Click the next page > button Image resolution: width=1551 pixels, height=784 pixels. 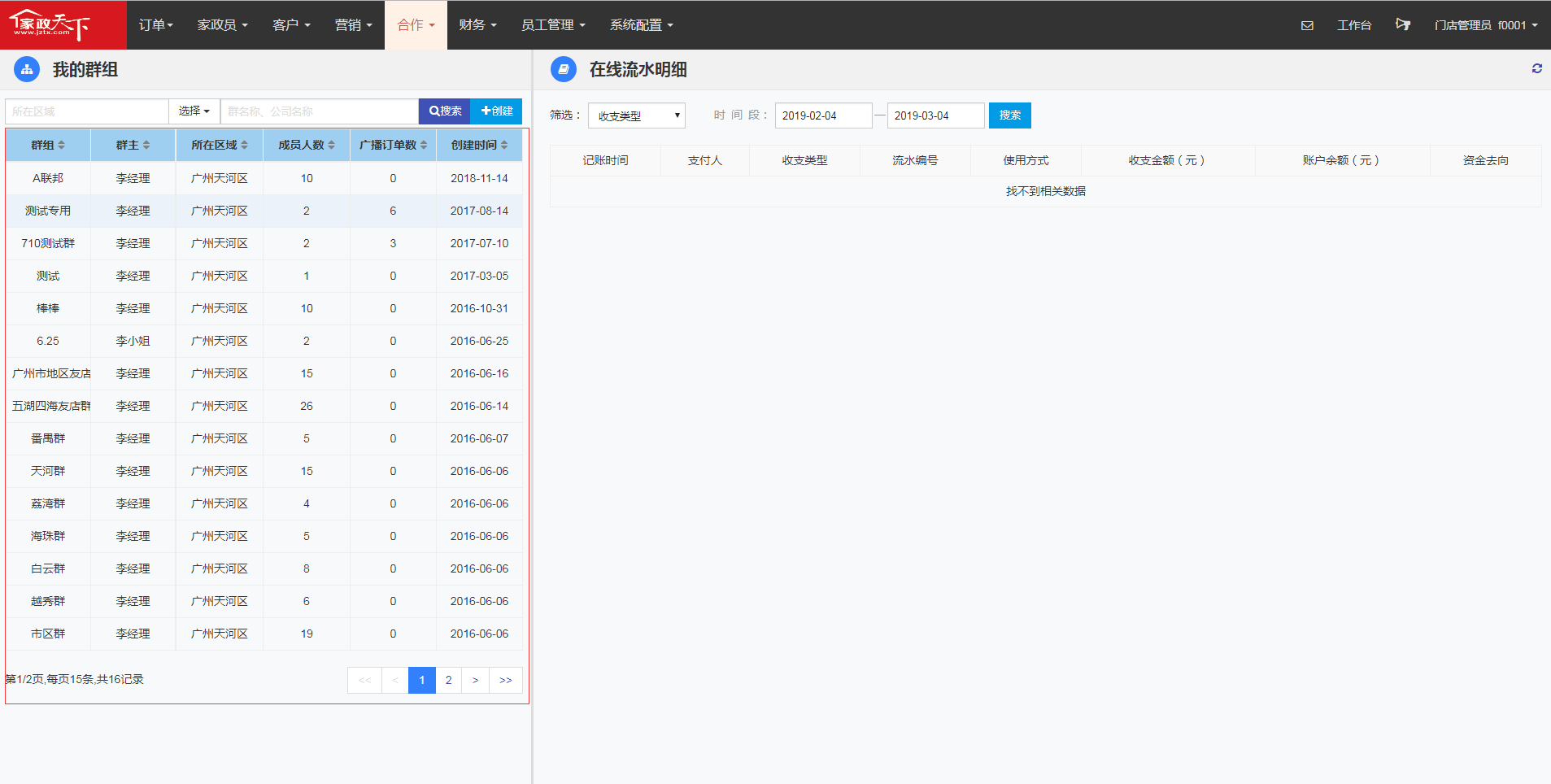(x=475, y=680)
